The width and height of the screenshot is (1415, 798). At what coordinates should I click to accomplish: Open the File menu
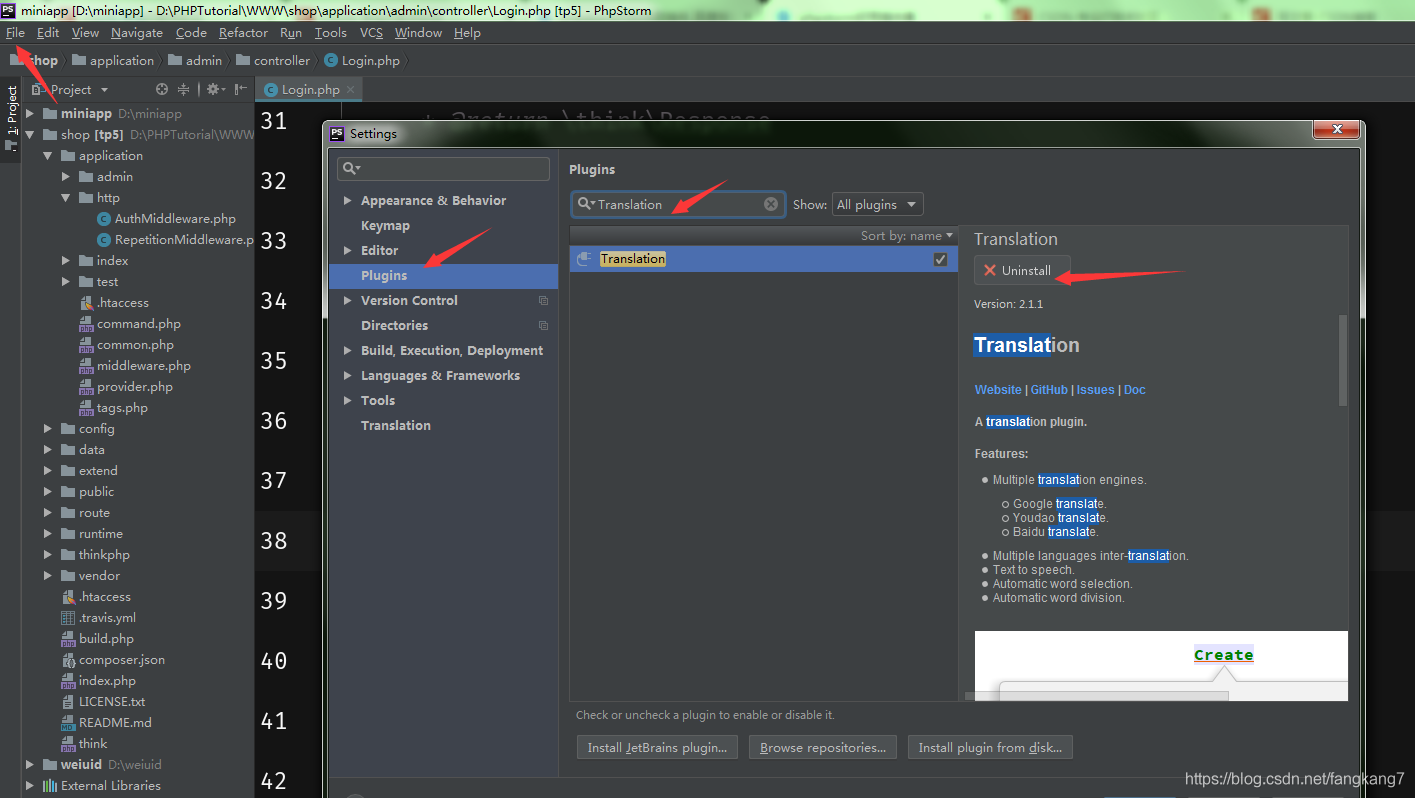(15, 33)
